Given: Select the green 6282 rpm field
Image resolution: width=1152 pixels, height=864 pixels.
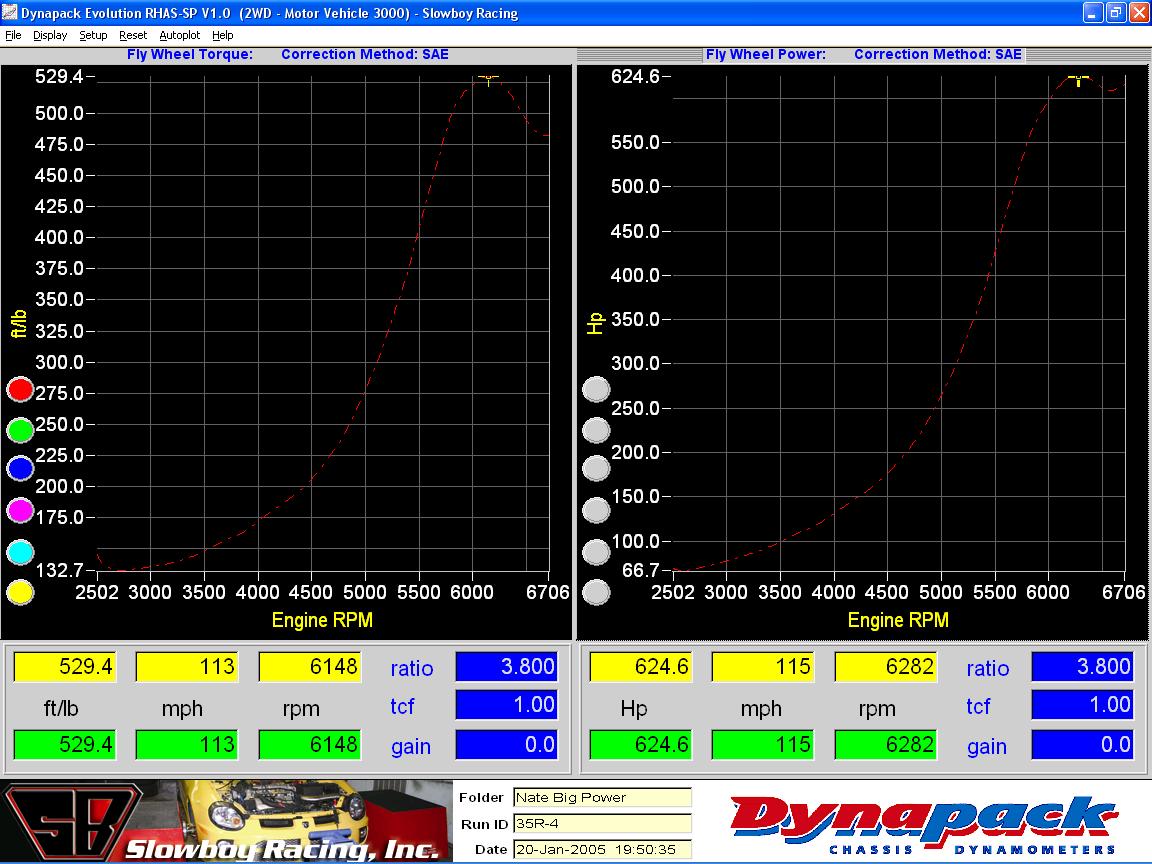Looking at the screenshot, I should point(885,744).
